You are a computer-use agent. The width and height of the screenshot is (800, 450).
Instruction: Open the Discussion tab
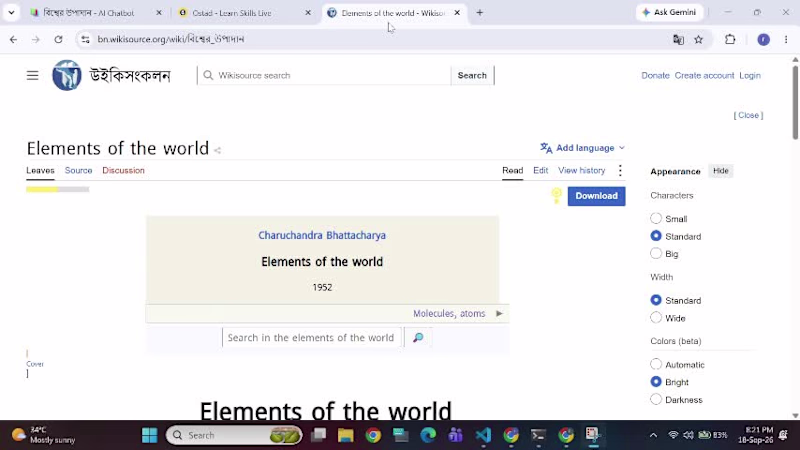tap(123, 170)
